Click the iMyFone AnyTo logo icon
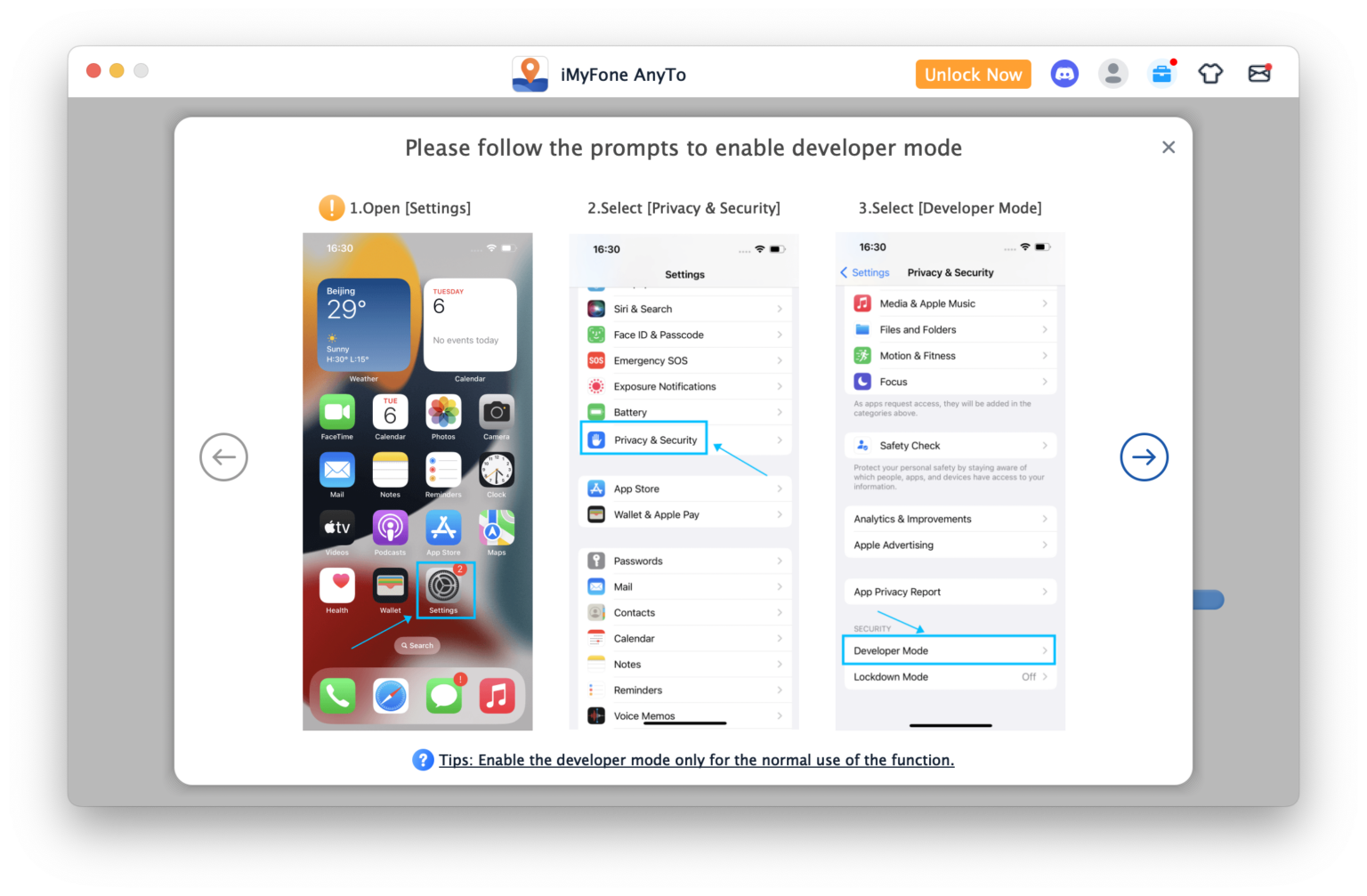Screen dimensions: 1367x896 [x=530, y=74]
